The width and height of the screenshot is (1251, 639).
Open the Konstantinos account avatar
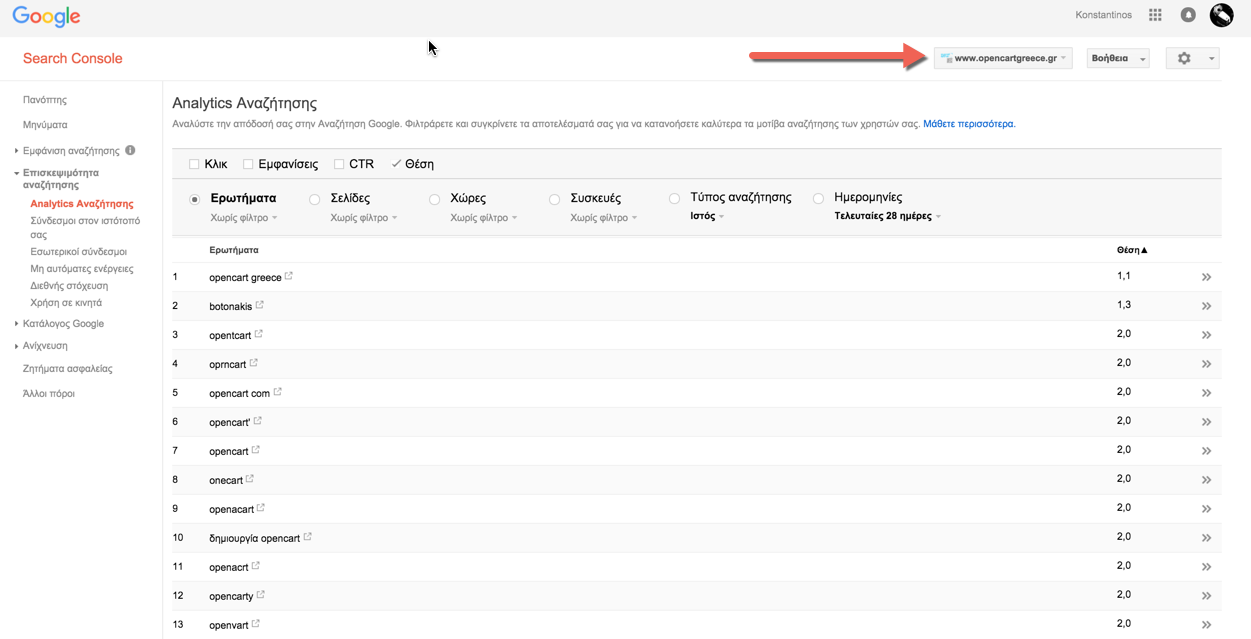pos(1221,15)
